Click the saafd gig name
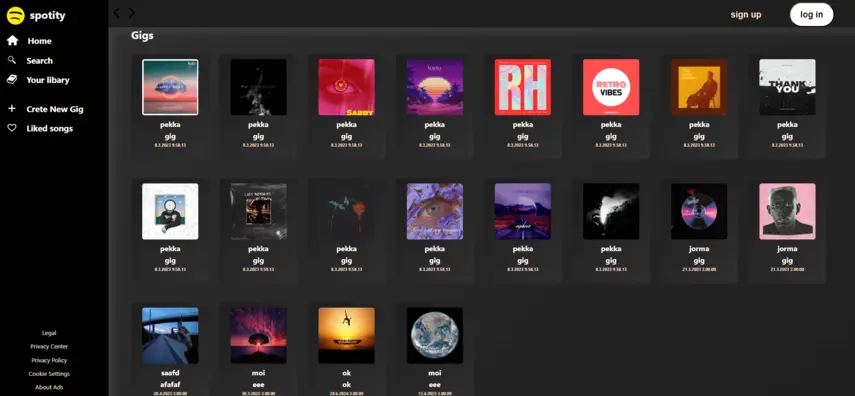 [170, 373]
